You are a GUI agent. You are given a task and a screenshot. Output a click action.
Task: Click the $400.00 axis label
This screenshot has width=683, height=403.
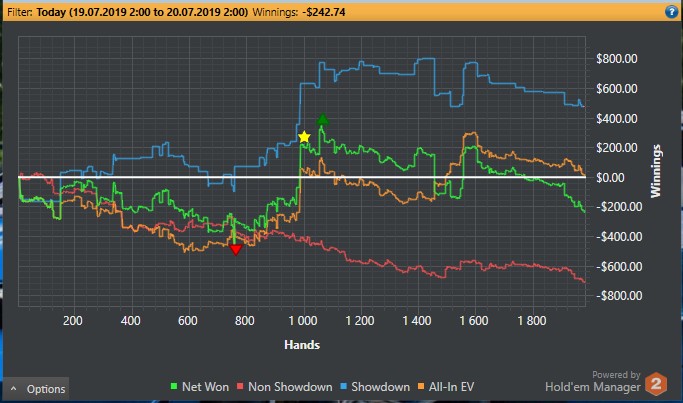[616, 119]
